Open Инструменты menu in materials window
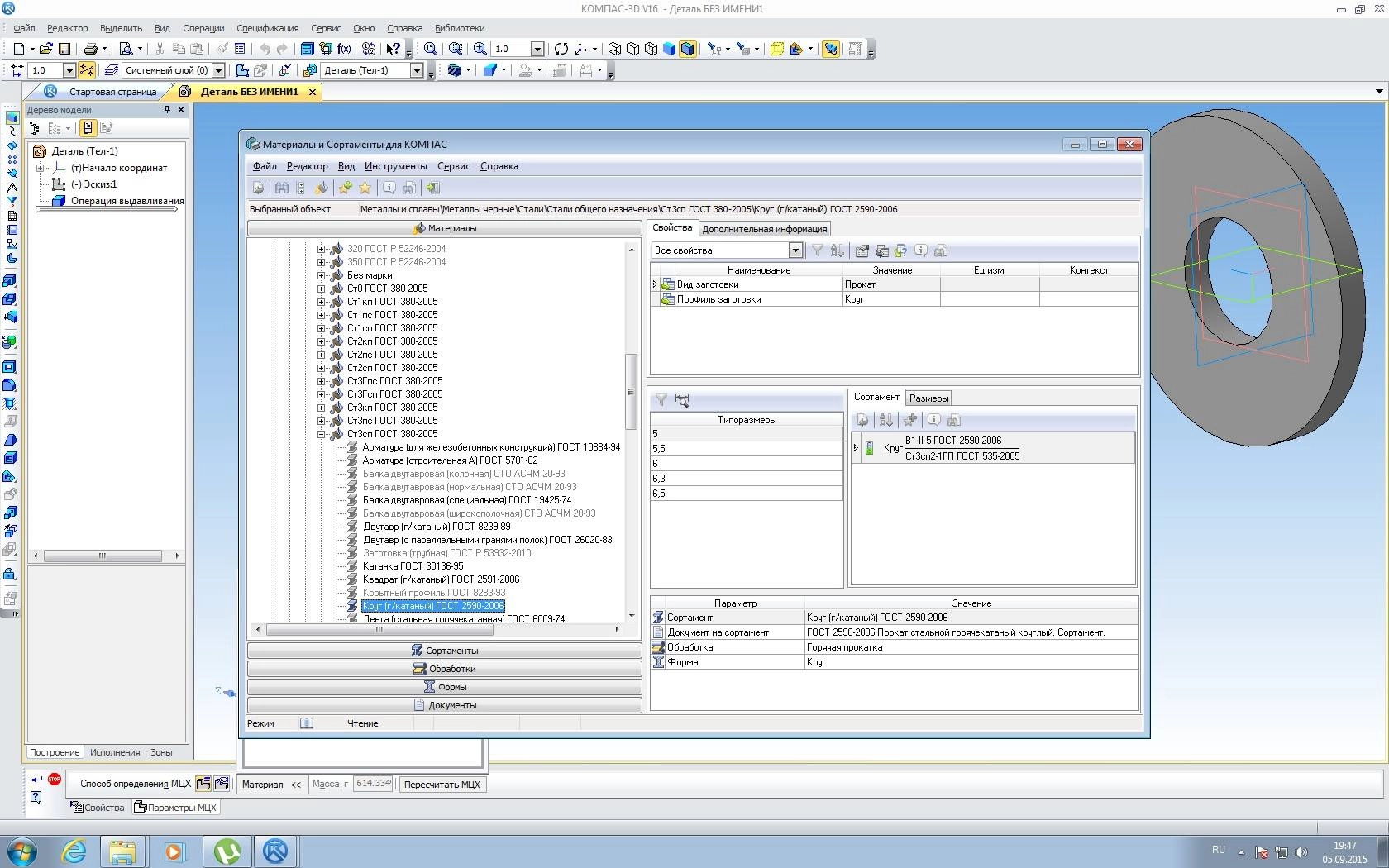 click(395, 166)
